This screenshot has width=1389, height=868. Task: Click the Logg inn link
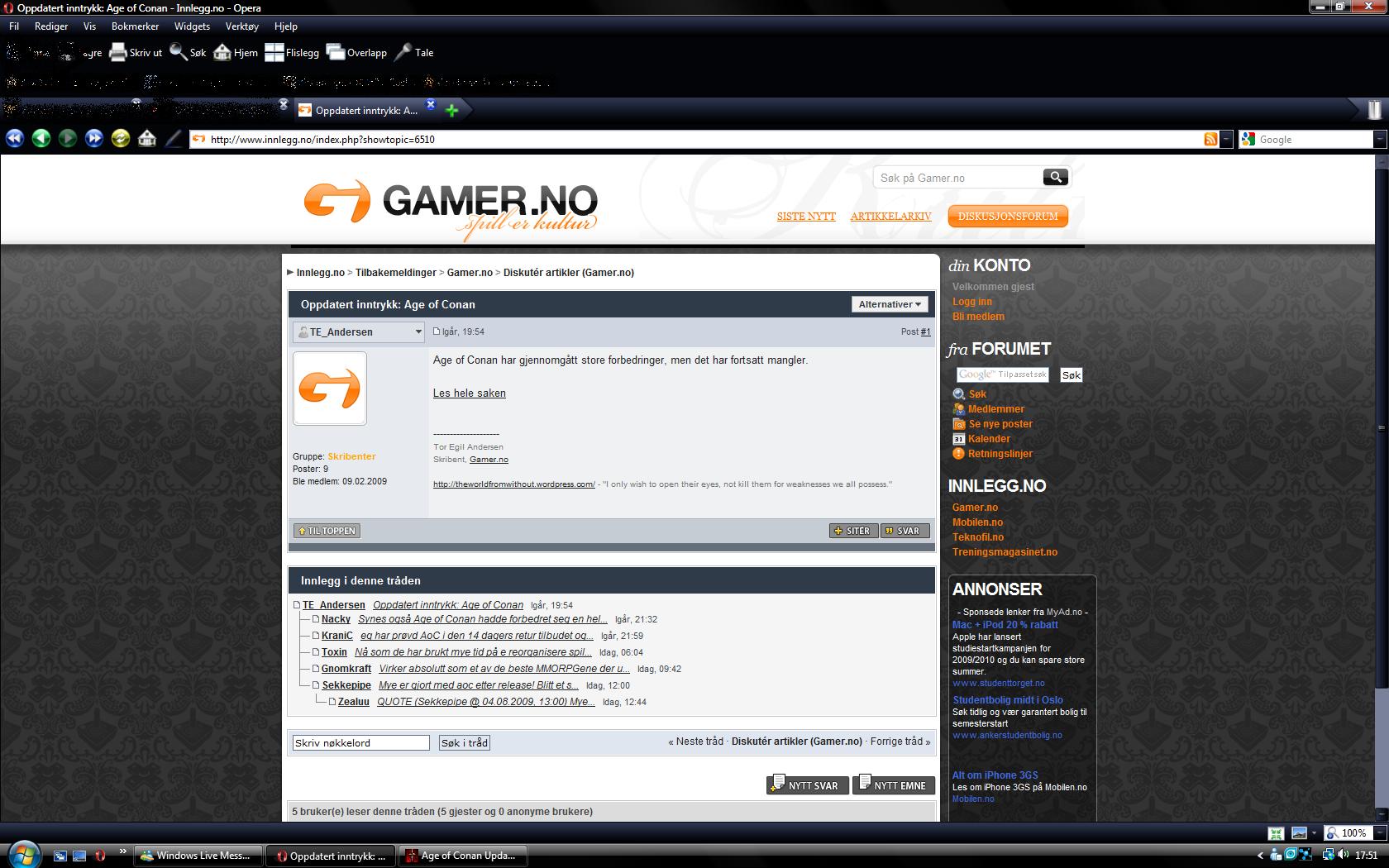[971, 302]
